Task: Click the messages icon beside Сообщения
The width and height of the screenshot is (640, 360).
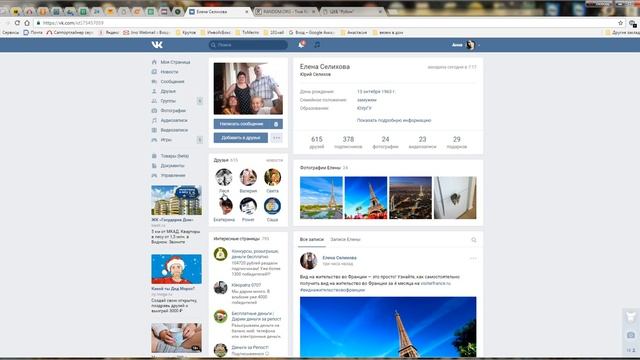Action: click(x=154, y=82)
